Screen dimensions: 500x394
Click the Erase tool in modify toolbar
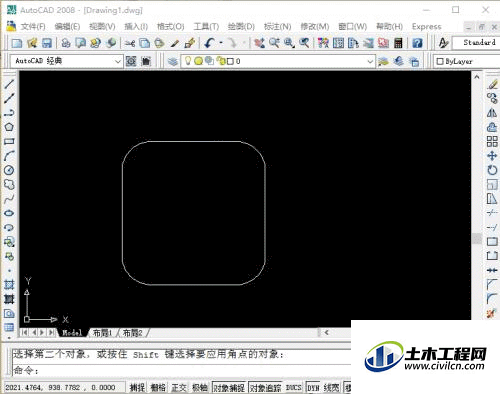(492, 84)
